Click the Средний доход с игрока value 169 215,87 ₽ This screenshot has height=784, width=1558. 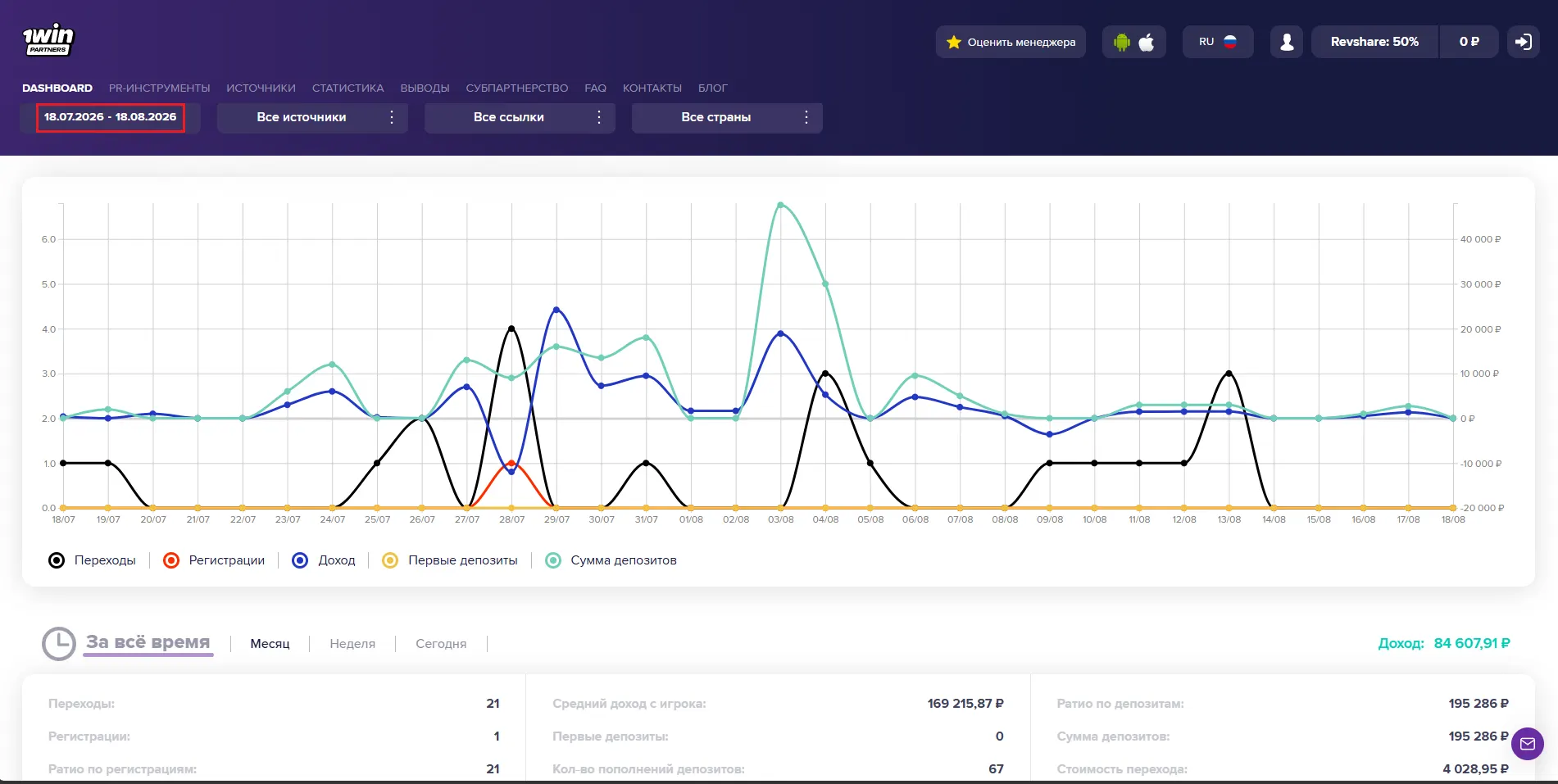[965, 704]
